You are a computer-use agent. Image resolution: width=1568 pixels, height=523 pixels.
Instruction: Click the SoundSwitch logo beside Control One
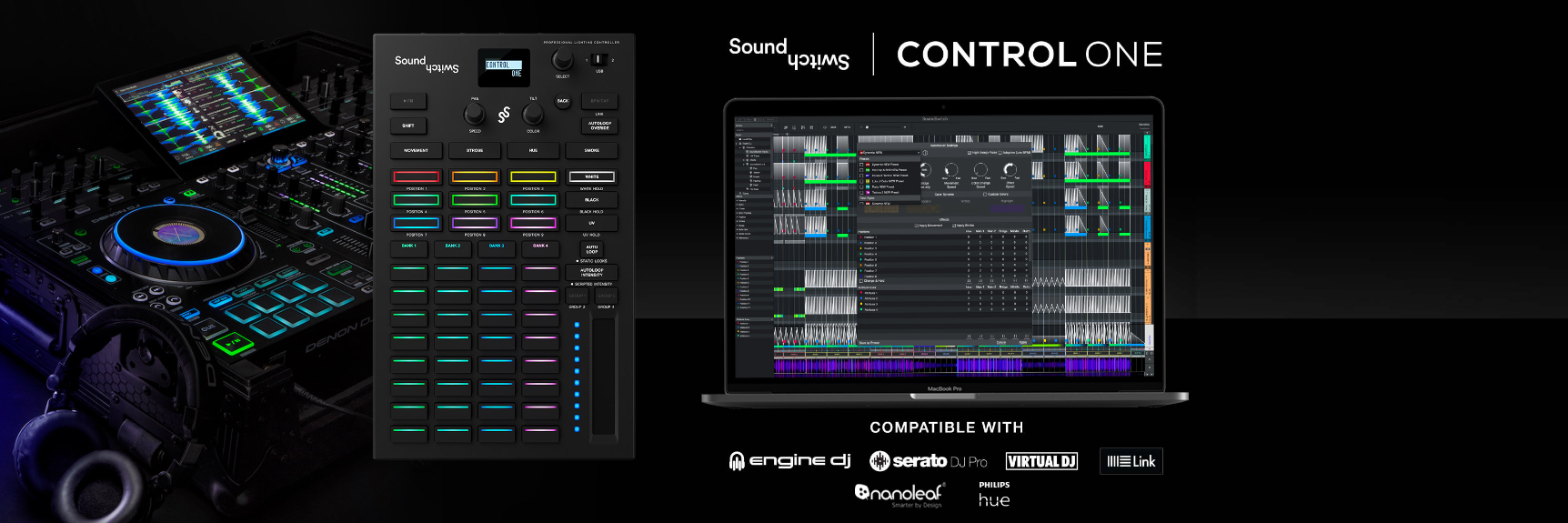coord(789,54)
